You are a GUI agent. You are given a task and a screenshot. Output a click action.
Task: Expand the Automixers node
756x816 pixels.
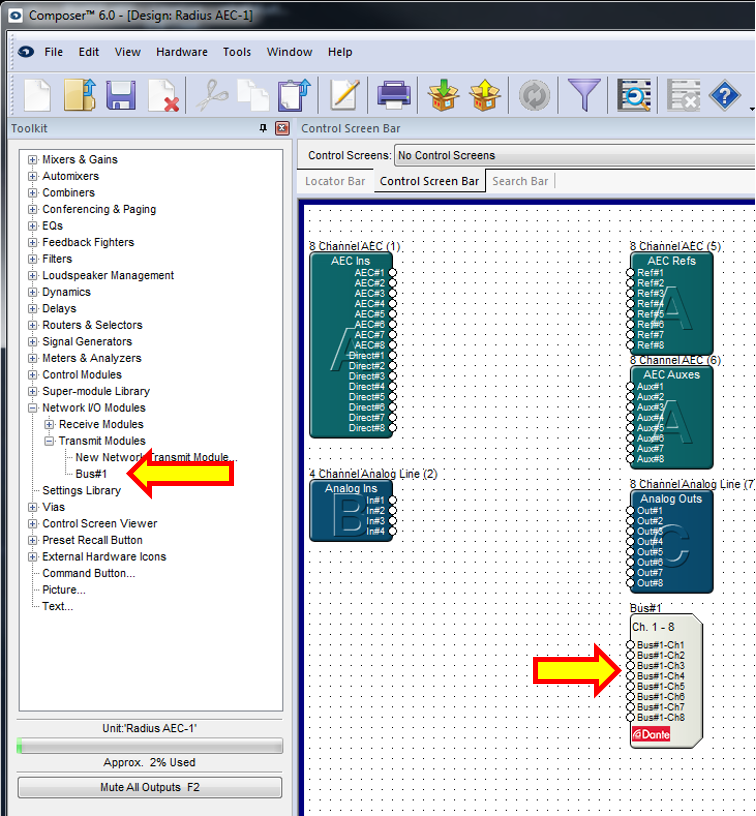click(x=32, y=176)
